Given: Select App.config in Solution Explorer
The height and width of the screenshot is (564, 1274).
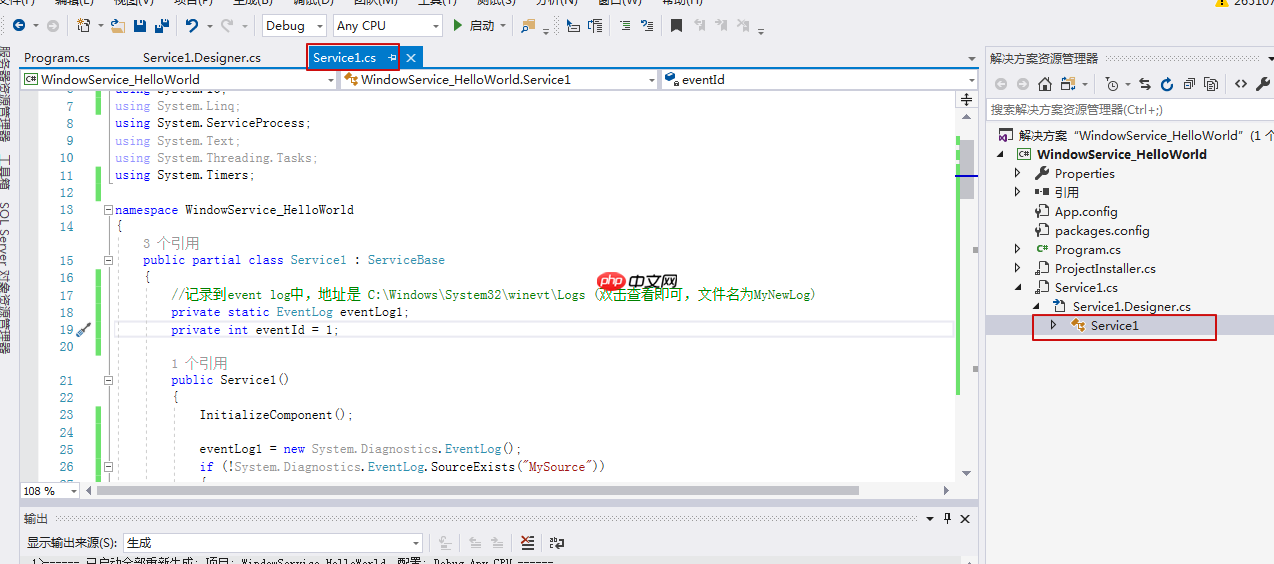Looking at the screenshot, I should pyautogui.click(x=1086, y=211).
